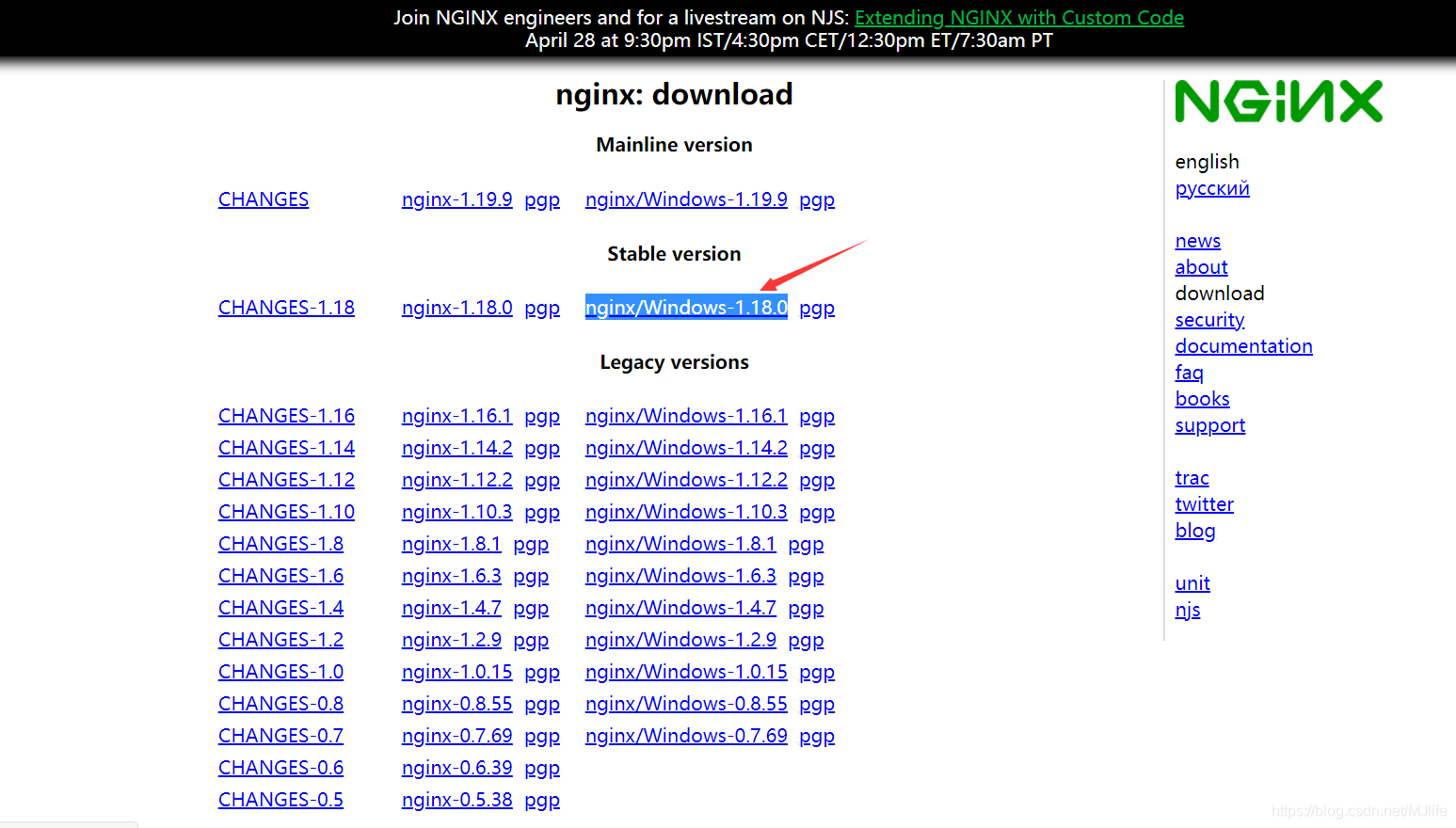This screenshot has width=1456, height=828.
Task: Download nginx/Windows-1.14.2
Action: (686, 448)
